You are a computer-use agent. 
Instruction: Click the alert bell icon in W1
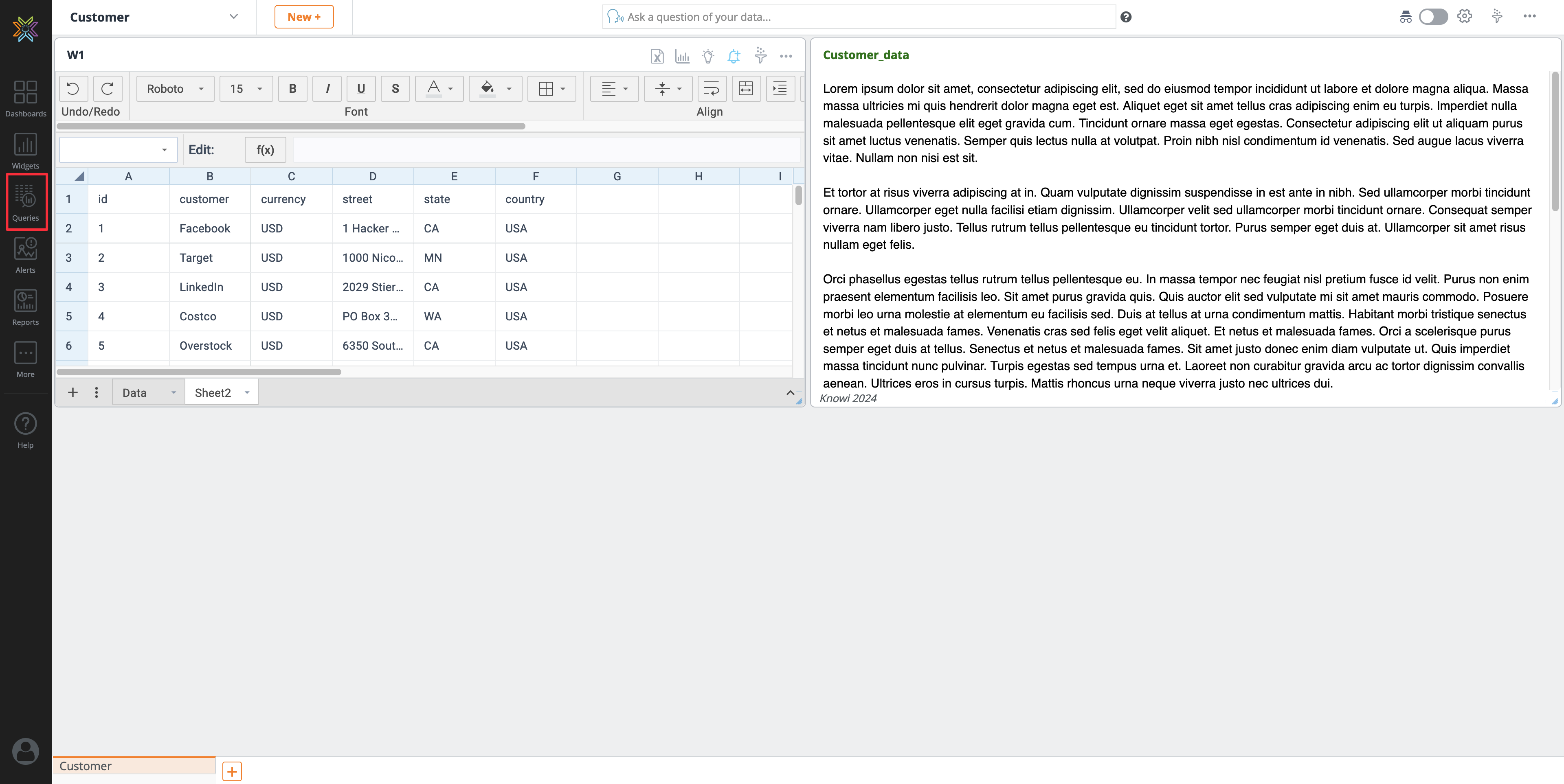(734, 56)
